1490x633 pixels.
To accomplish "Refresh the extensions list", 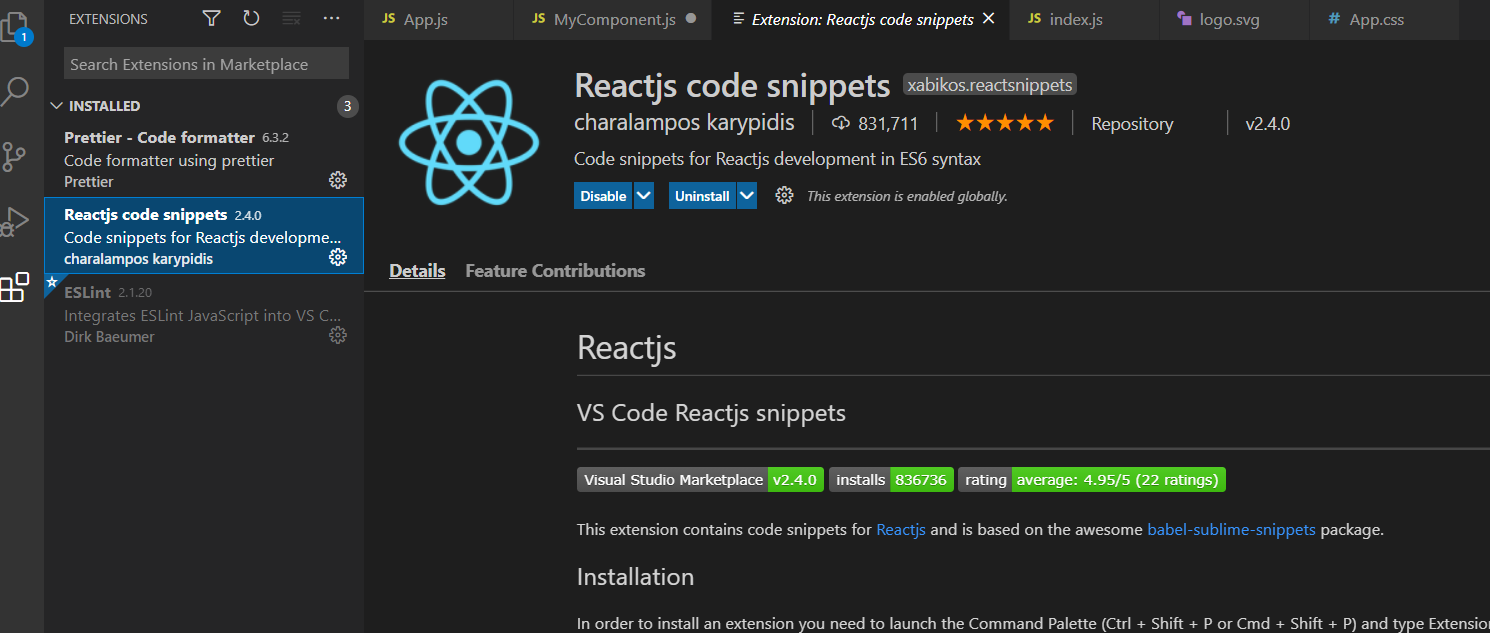I will click(x=251, y=18).
